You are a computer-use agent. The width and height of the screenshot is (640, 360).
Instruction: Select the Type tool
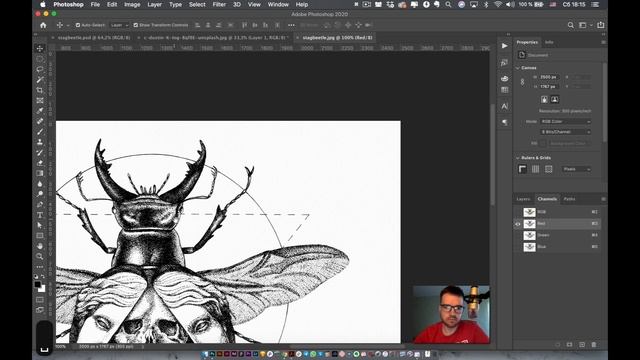40,215
